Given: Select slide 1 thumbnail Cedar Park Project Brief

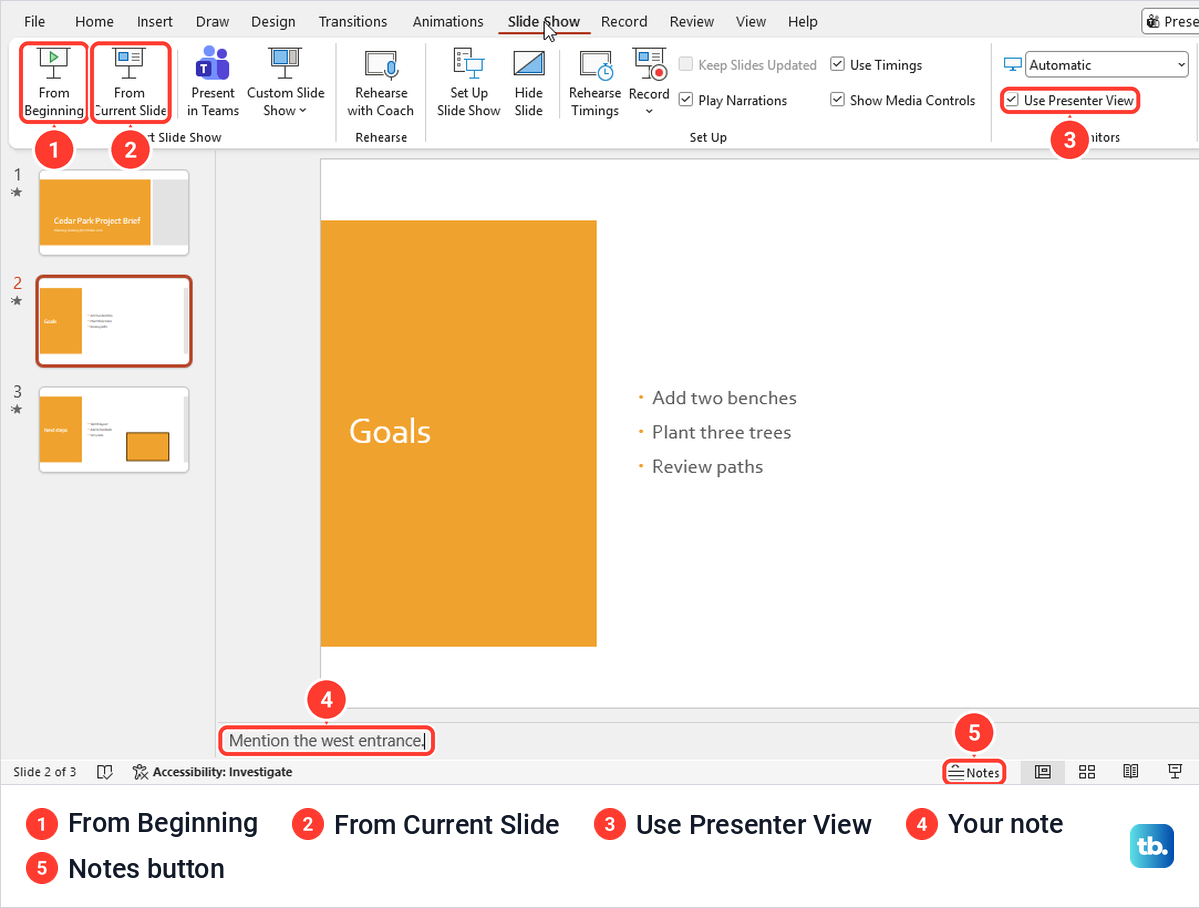Looking at the screenshot, I should [x=114, y=212].
